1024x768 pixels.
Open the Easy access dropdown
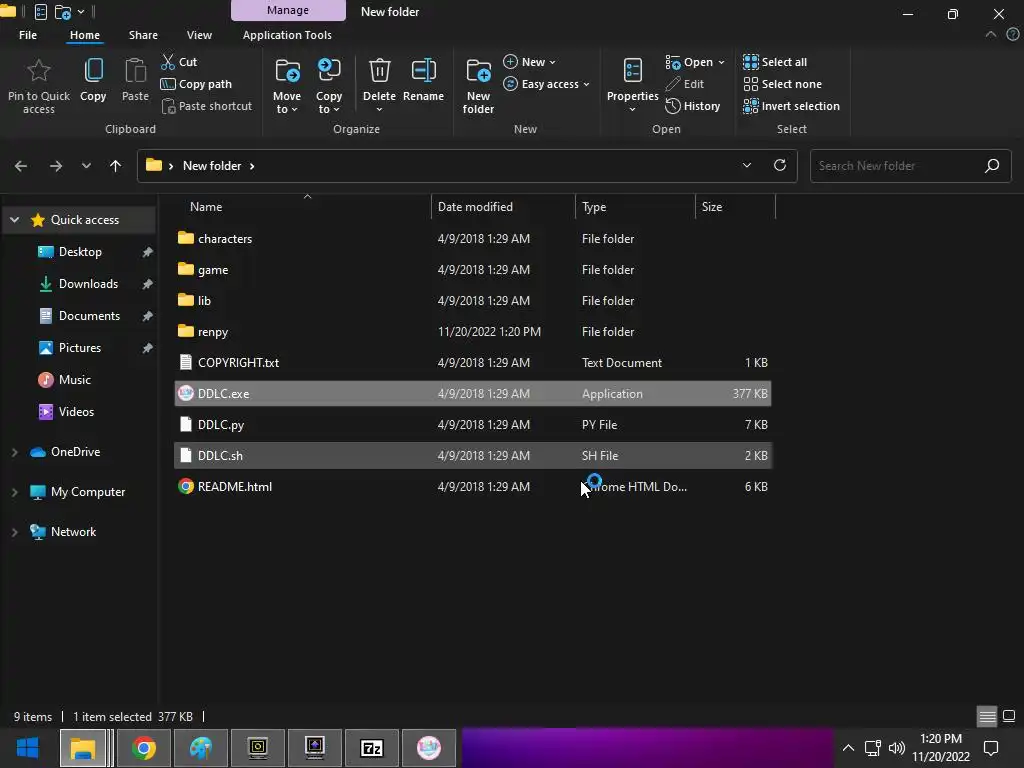547,84
